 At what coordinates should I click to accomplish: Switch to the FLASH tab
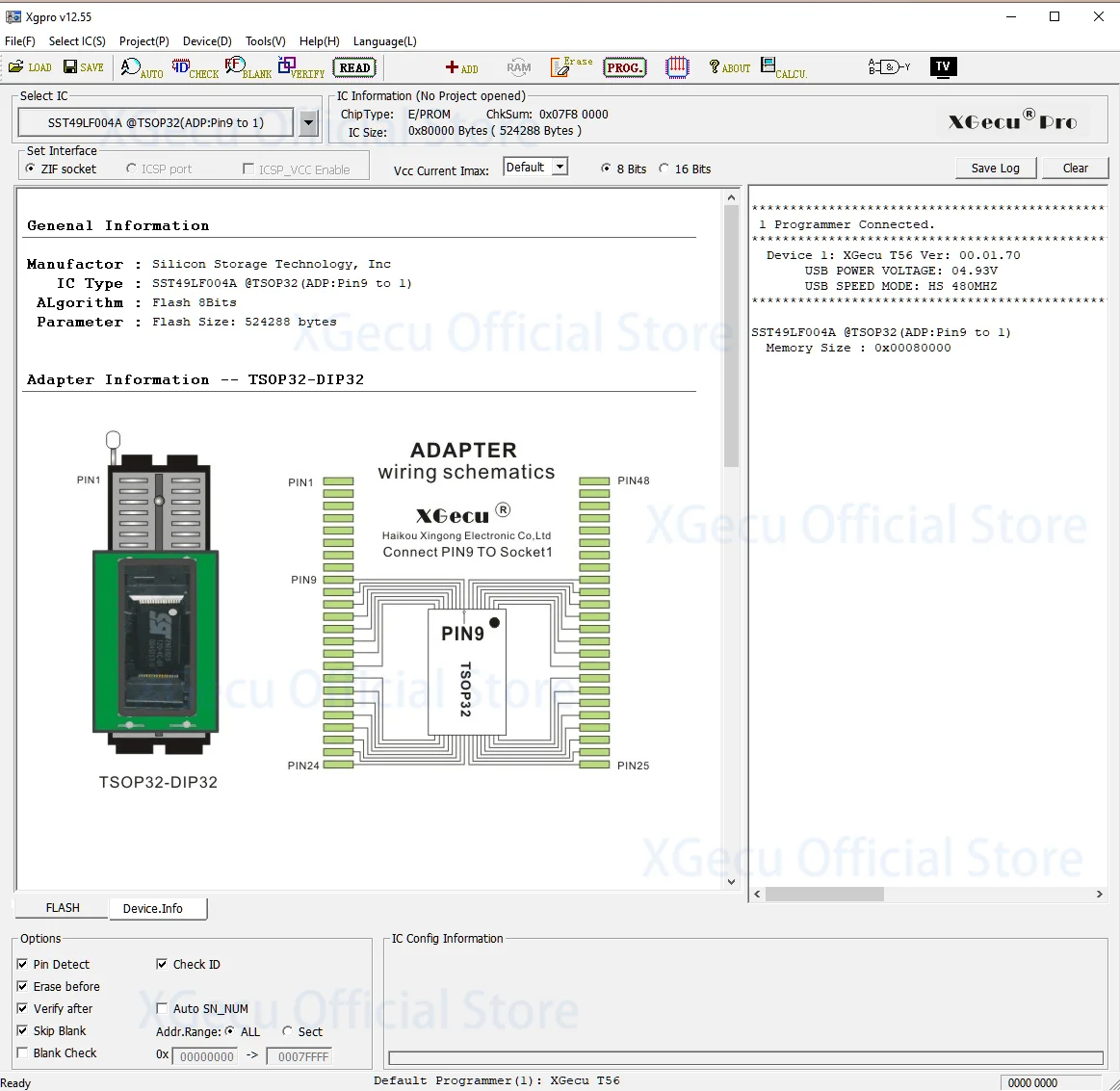63,908
